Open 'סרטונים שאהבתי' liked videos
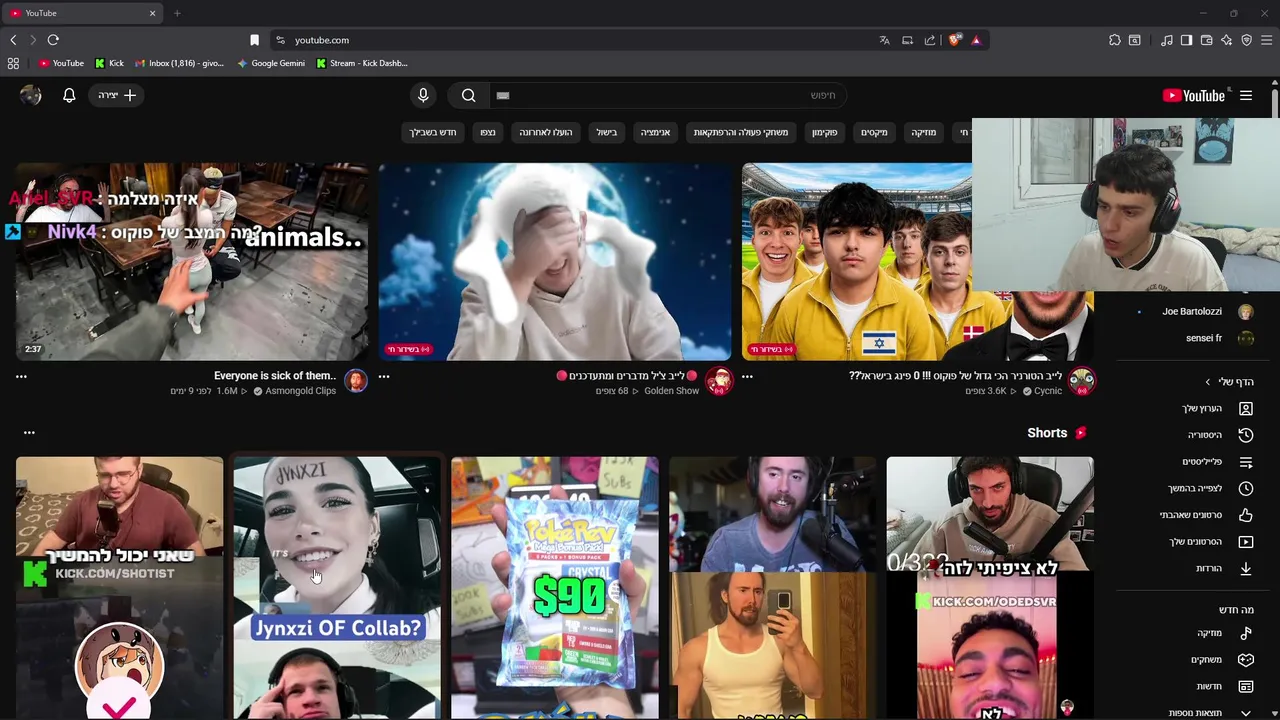Screen dimensions: 1280x720 tap(1217, 515)
